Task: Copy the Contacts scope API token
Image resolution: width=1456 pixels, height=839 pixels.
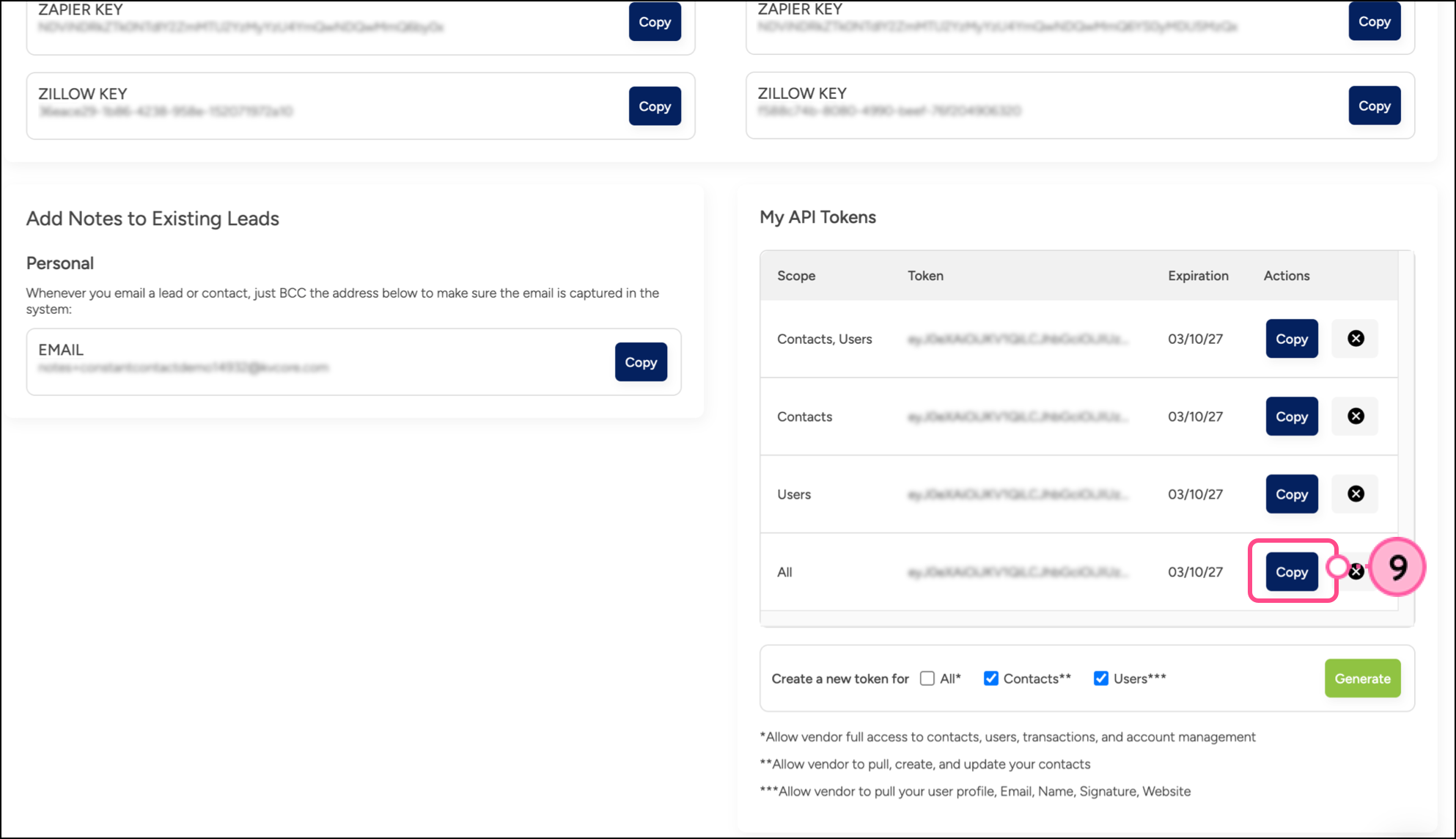Action: point(1291,417)
